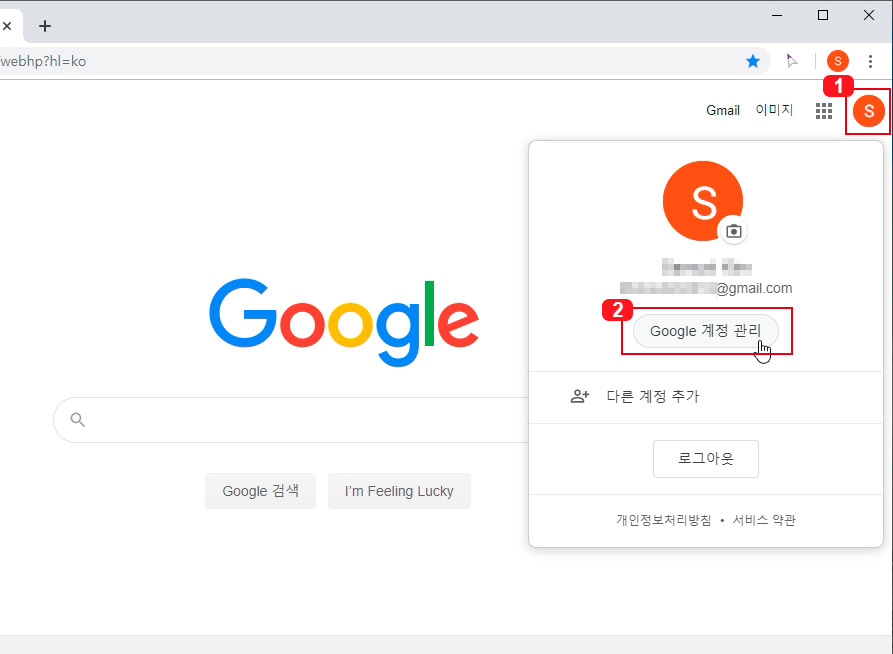Click the Google 검색 button

tap(260, 491)
